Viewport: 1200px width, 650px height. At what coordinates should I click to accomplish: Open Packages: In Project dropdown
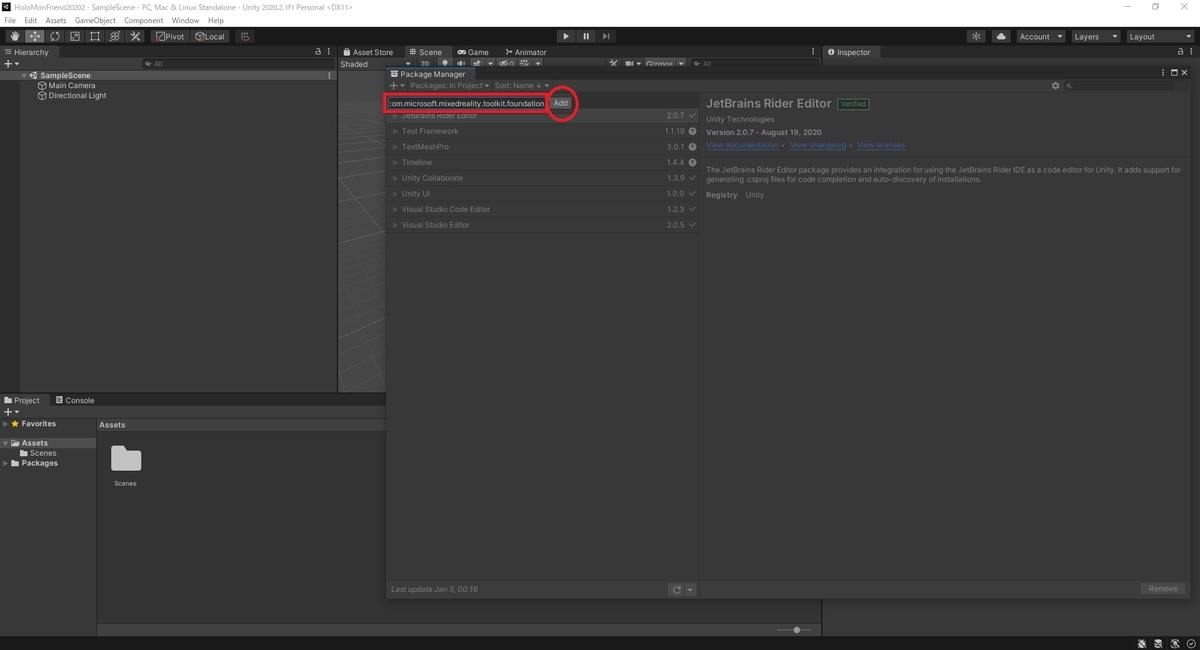(x=450, y=86)
